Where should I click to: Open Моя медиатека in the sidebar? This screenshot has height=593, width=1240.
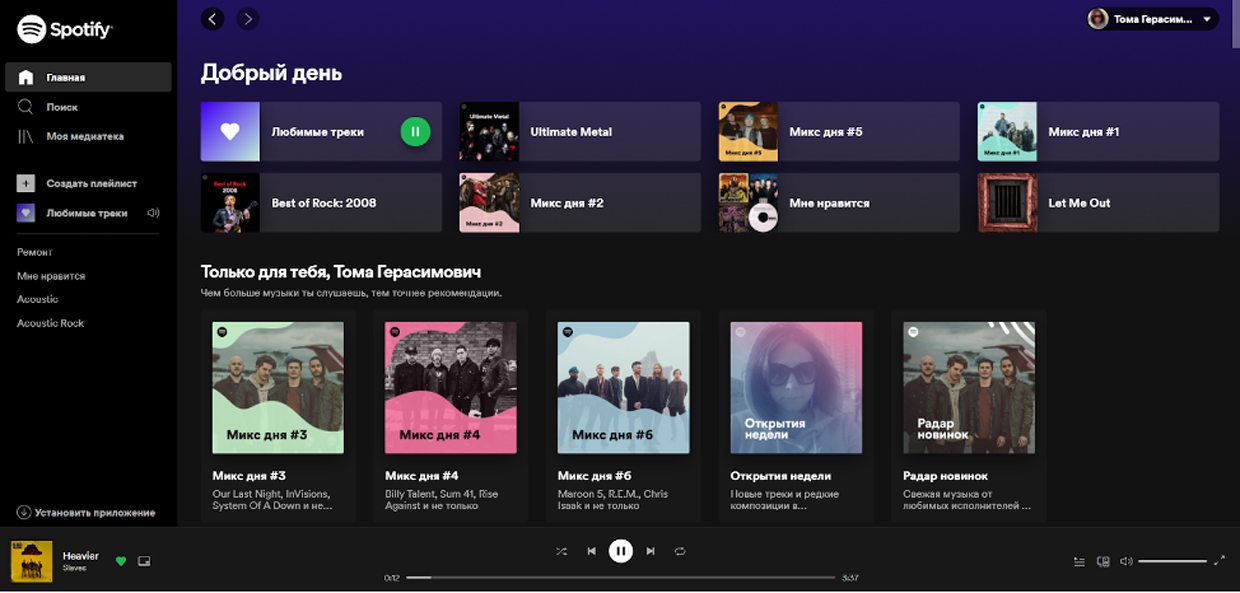(x=84, y=136)
